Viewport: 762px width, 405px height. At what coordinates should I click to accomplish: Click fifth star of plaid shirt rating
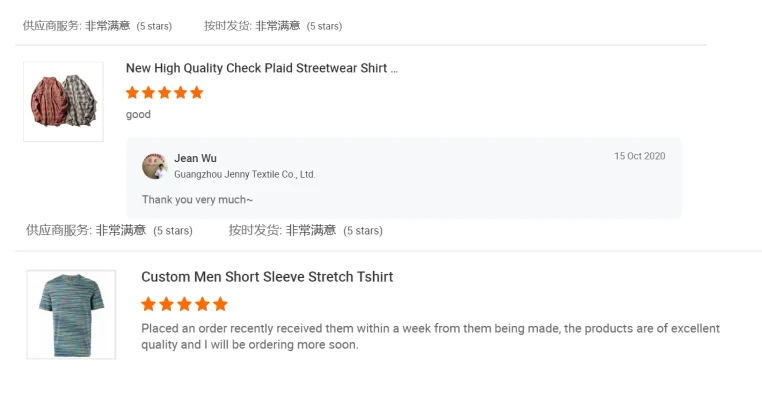[197, 93]
